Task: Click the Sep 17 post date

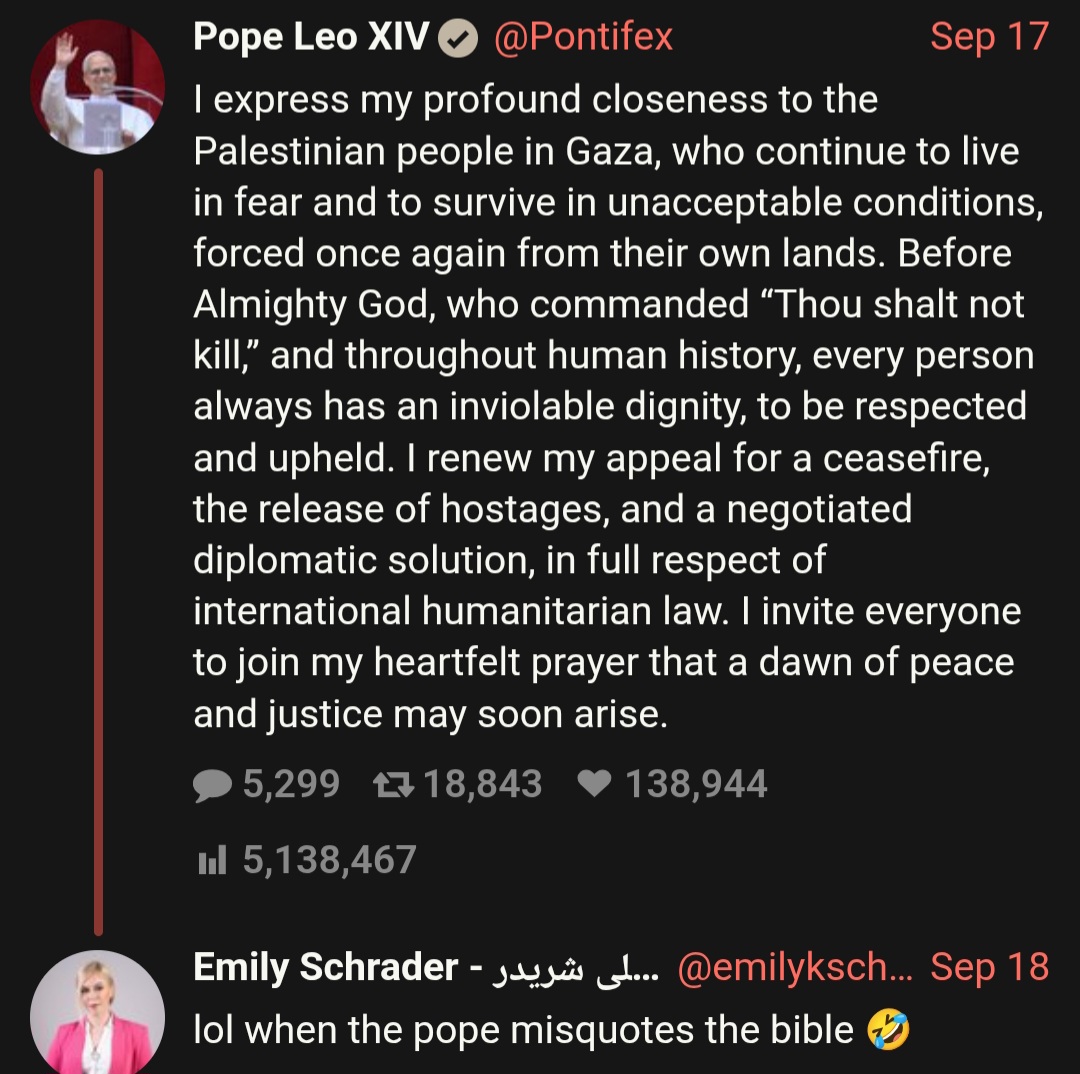Action: 989,36
